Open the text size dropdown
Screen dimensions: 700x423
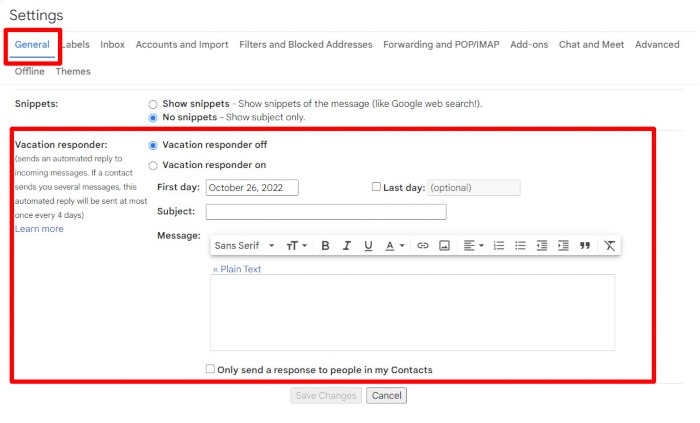pos(296,245)
